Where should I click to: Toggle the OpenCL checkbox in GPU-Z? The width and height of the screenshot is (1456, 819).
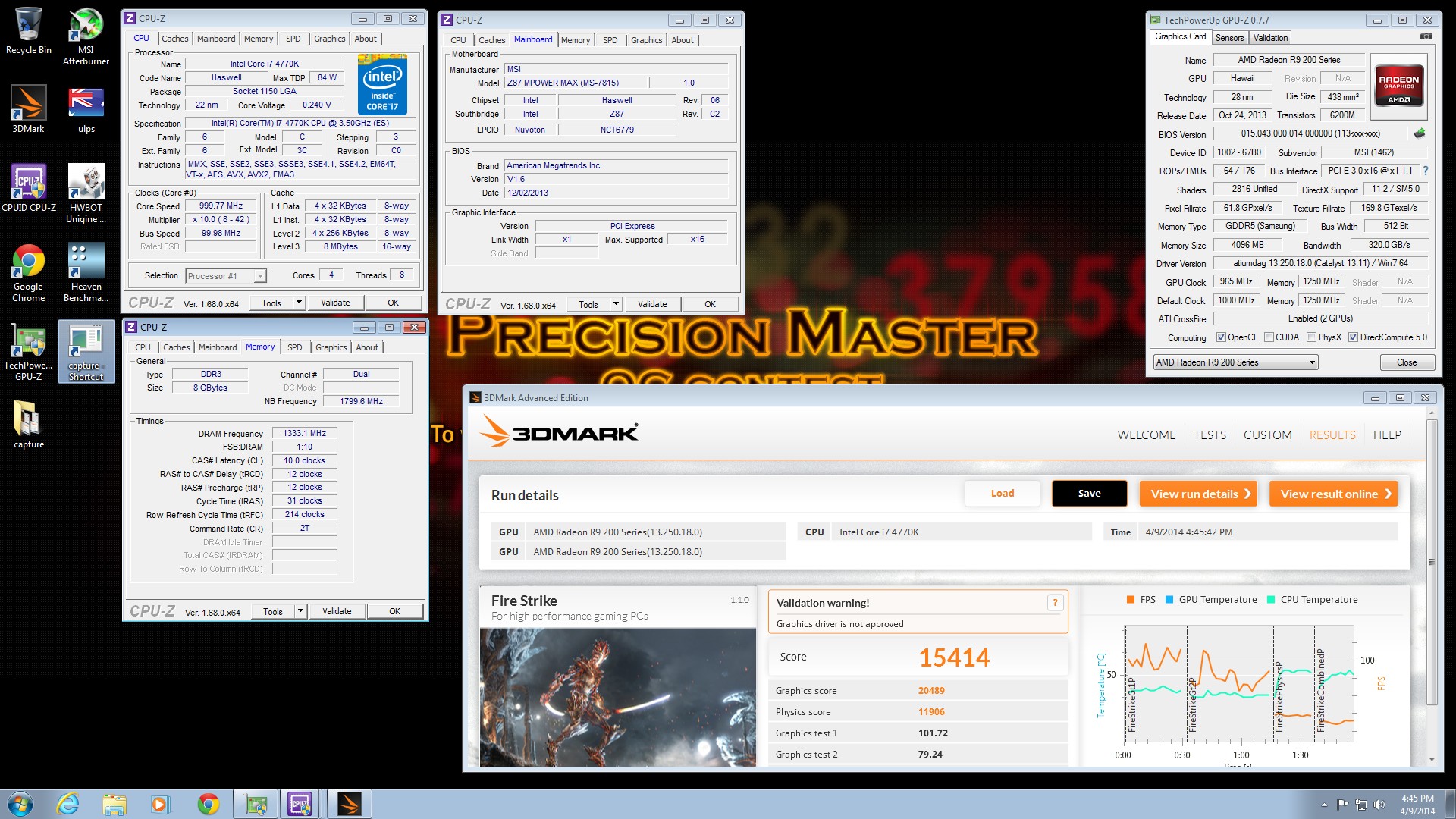(x=1221, y=337)
